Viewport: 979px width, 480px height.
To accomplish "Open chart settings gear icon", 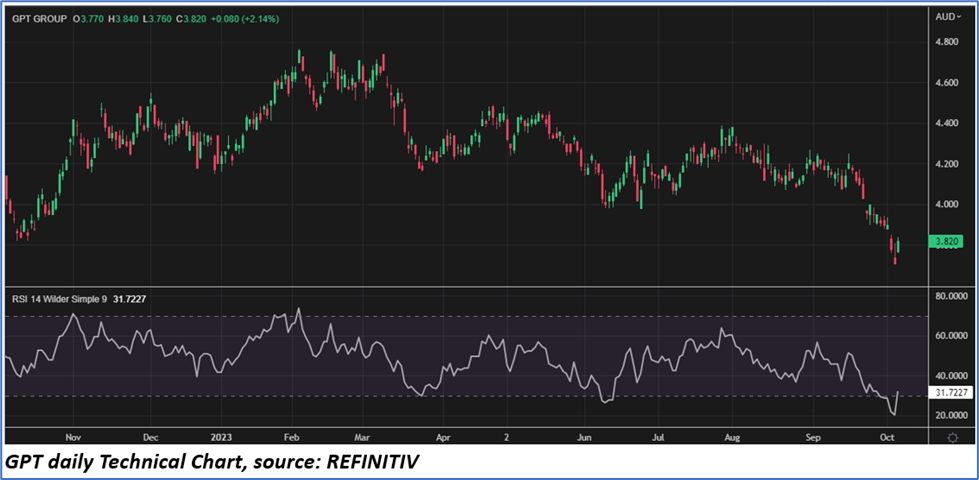I will [x=953, y=436].
